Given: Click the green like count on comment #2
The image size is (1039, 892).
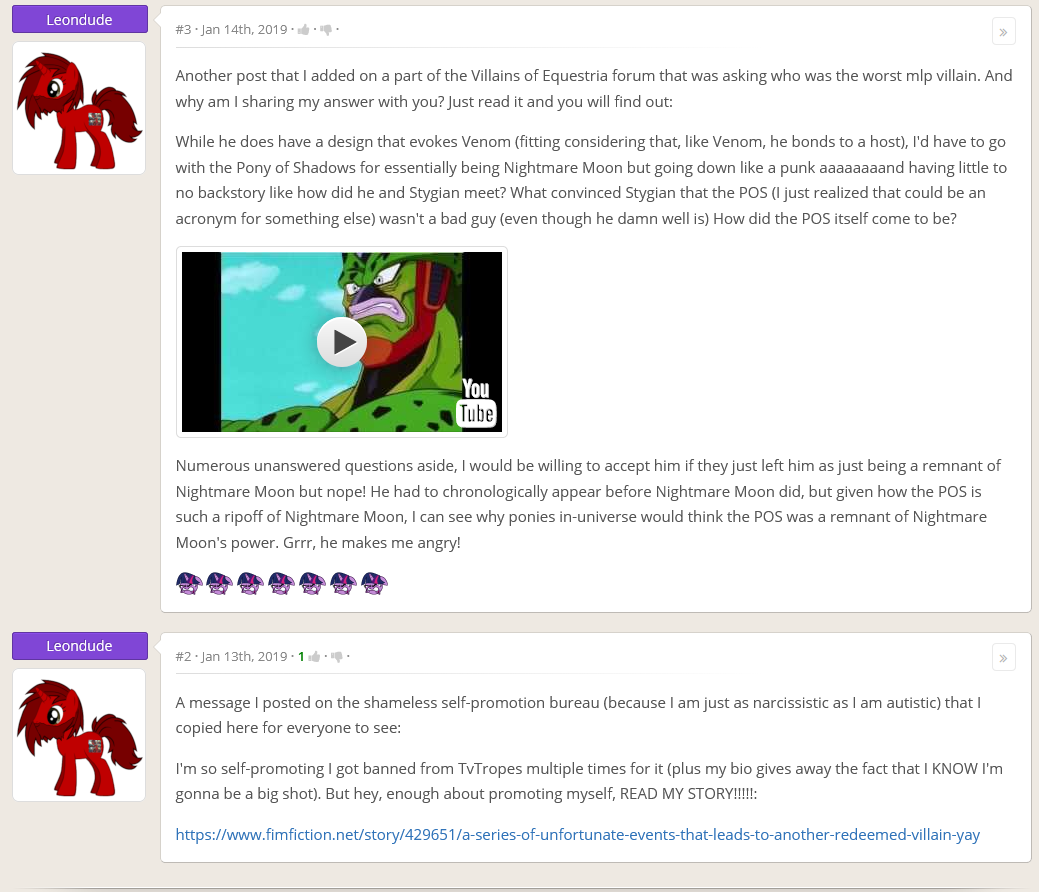Looking at the screenshot, I should pyautogui.click(x=301, y=657).
